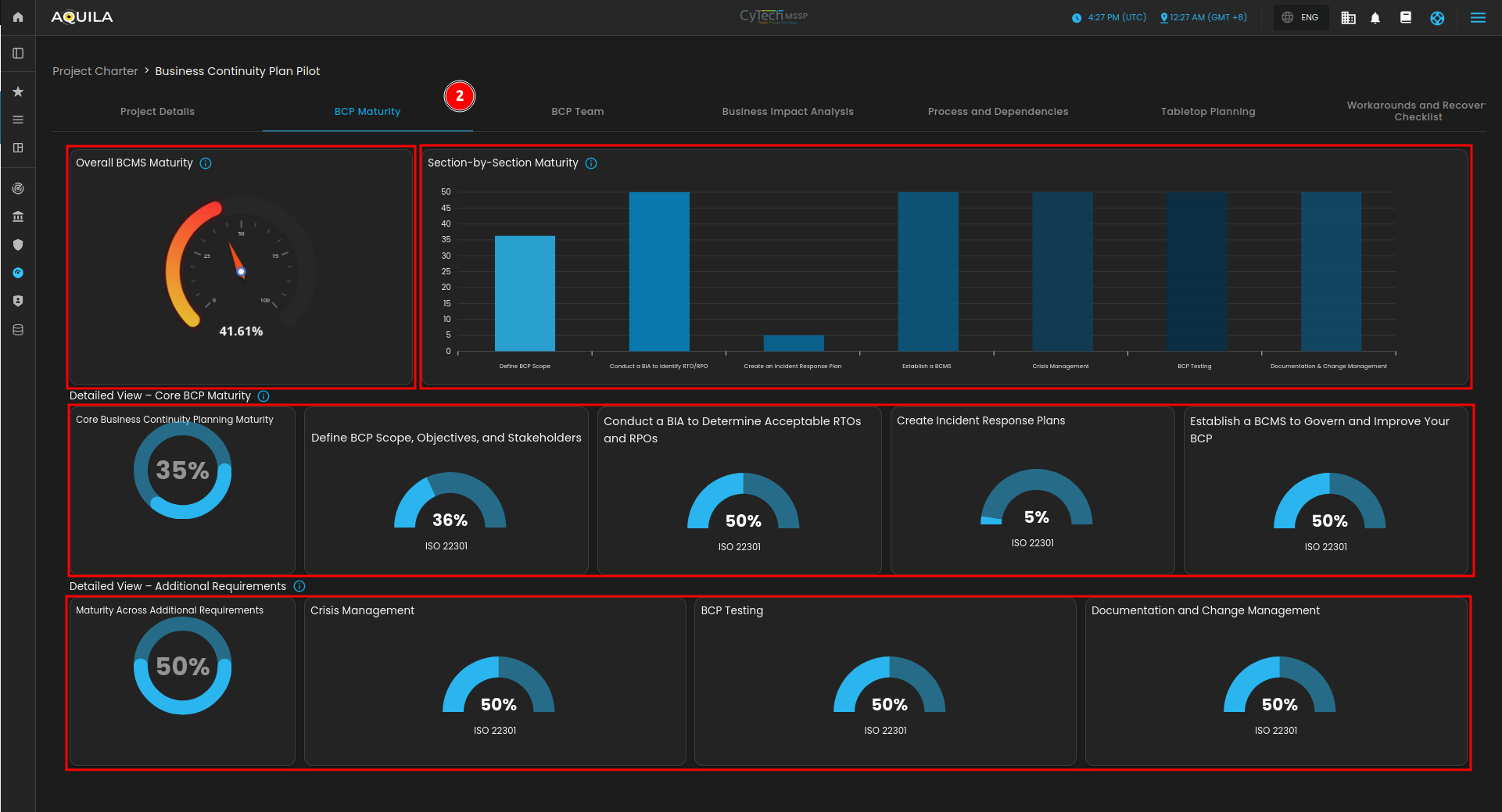This screenshot has width=1502, height=812.
Task: Open the ENG language dropdown
Action: click(1300, 17)
